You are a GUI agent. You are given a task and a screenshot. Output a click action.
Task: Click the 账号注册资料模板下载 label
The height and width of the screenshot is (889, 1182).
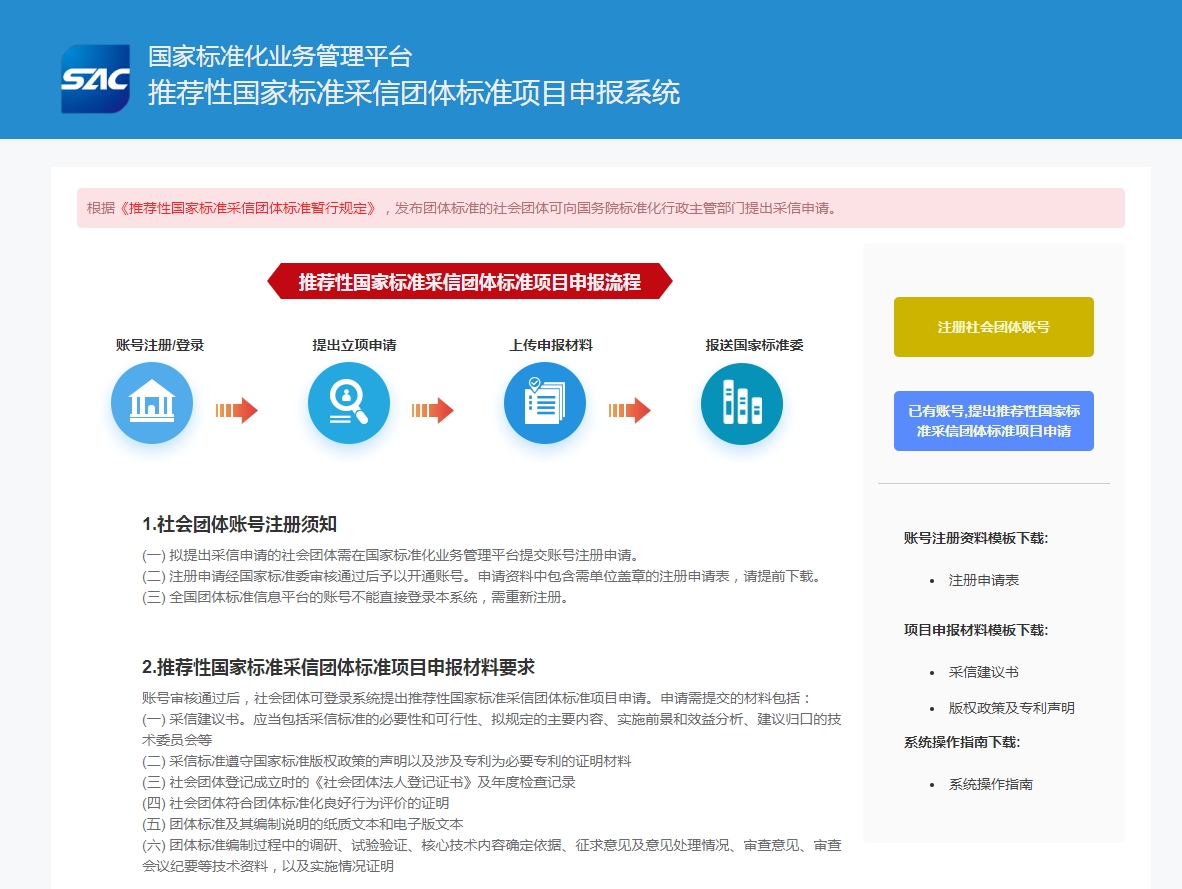coord(976,538)
